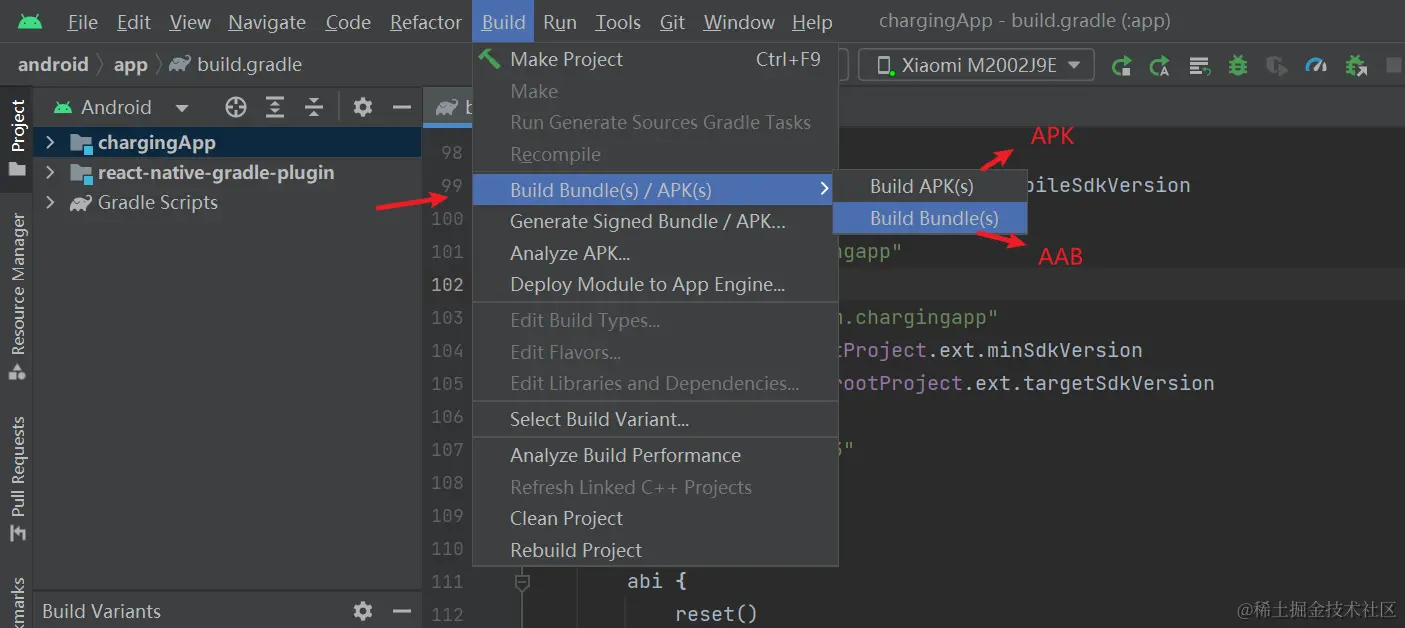Open the Tools menu
Screen dimensions: 1405x628
point(618,22)
